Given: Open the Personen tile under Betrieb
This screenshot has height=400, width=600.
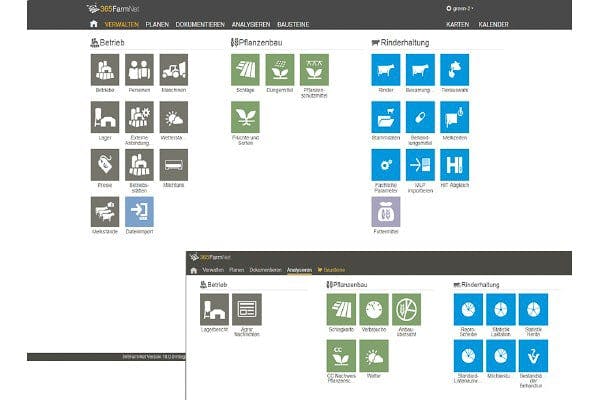Looking at the screenshot, I should tap(139, 70).
